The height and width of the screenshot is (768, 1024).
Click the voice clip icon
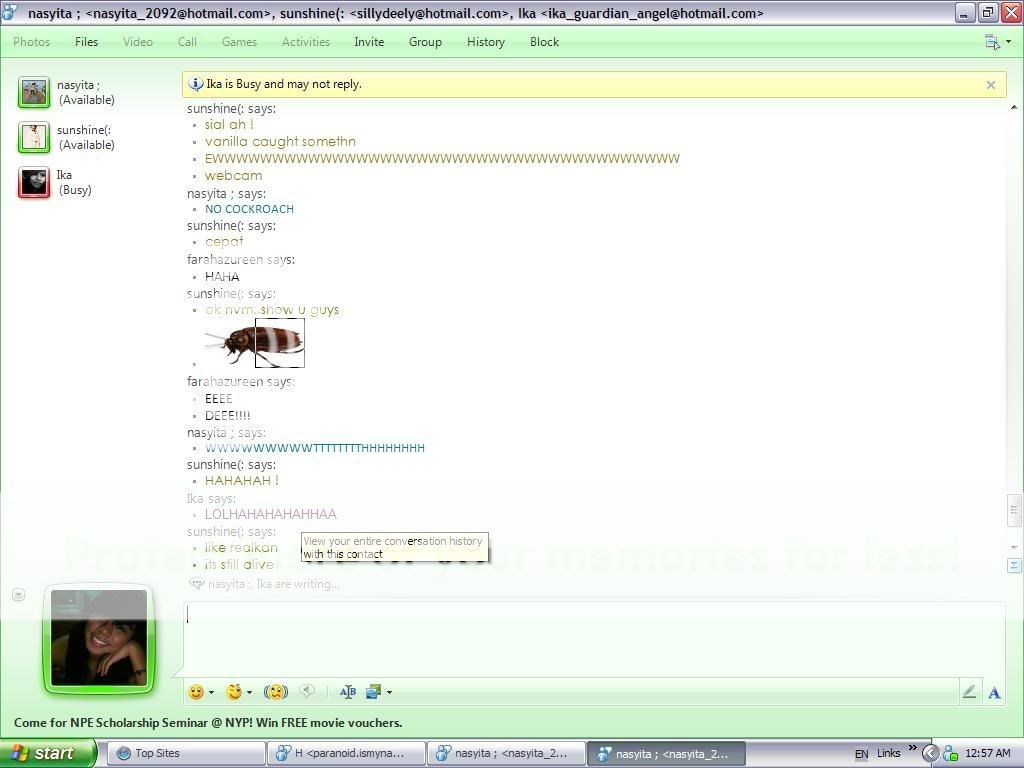[x=308, y=692]
